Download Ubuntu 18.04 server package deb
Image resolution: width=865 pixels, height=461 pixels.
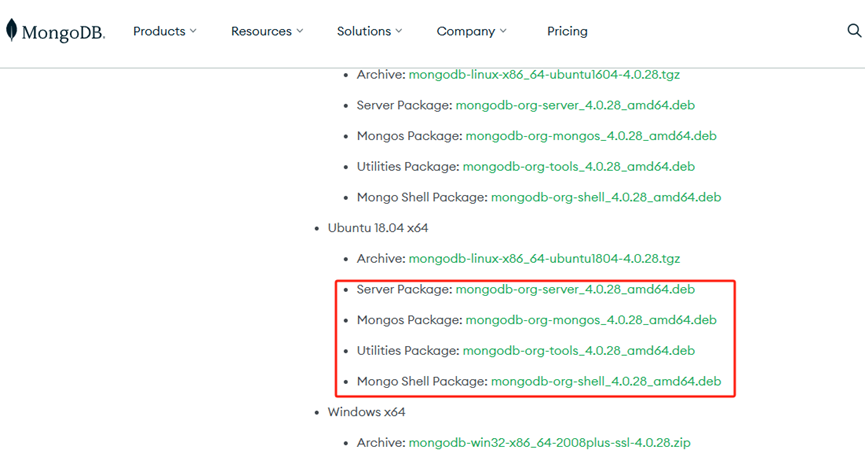click(x=575, y=290)
